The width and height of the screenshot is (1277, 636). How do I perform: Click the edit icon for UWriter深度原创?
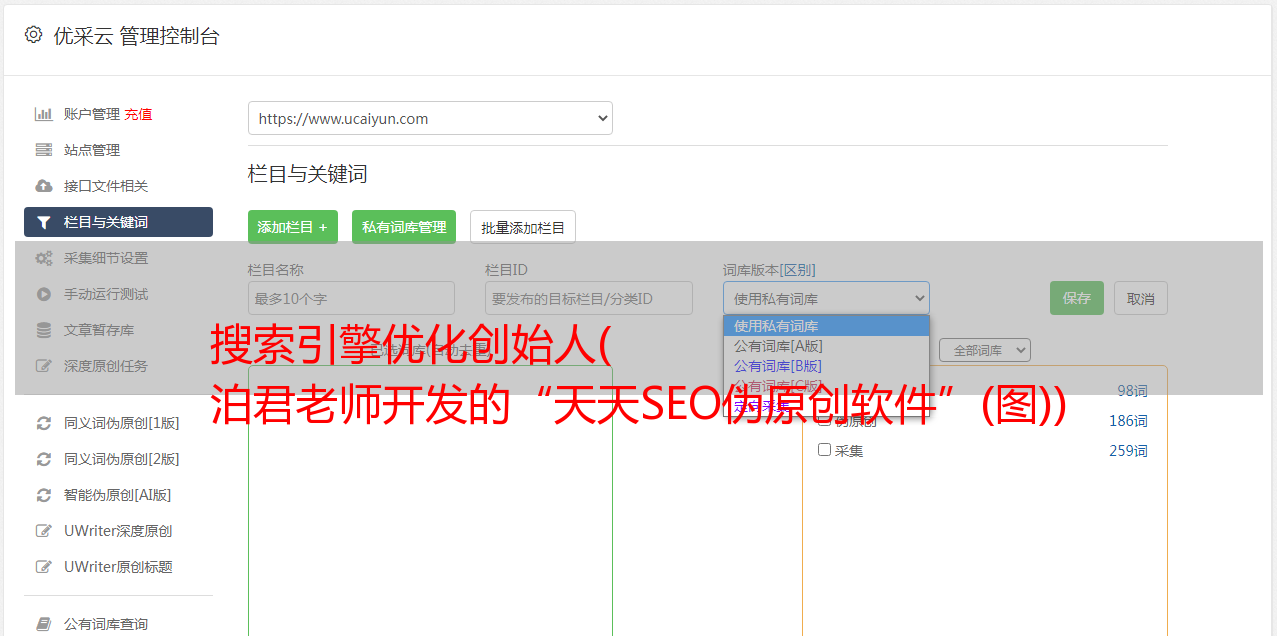coord(44,531)
